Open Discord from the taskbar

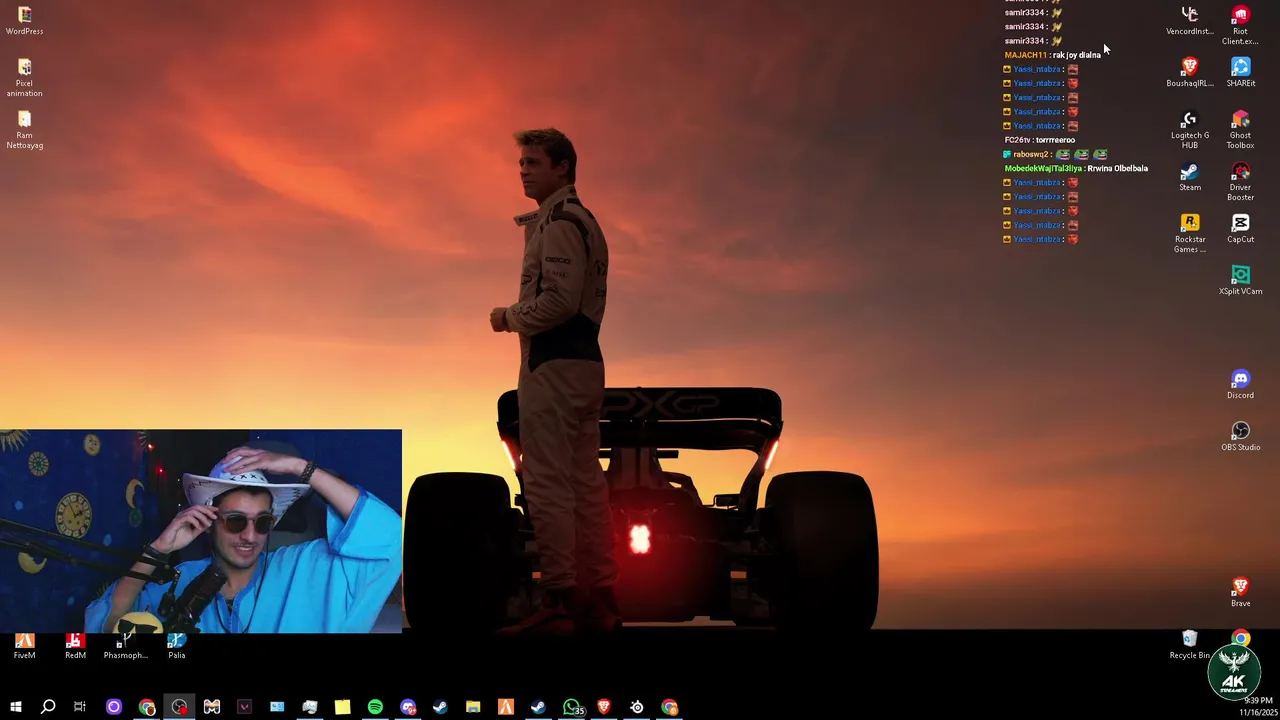408,707
